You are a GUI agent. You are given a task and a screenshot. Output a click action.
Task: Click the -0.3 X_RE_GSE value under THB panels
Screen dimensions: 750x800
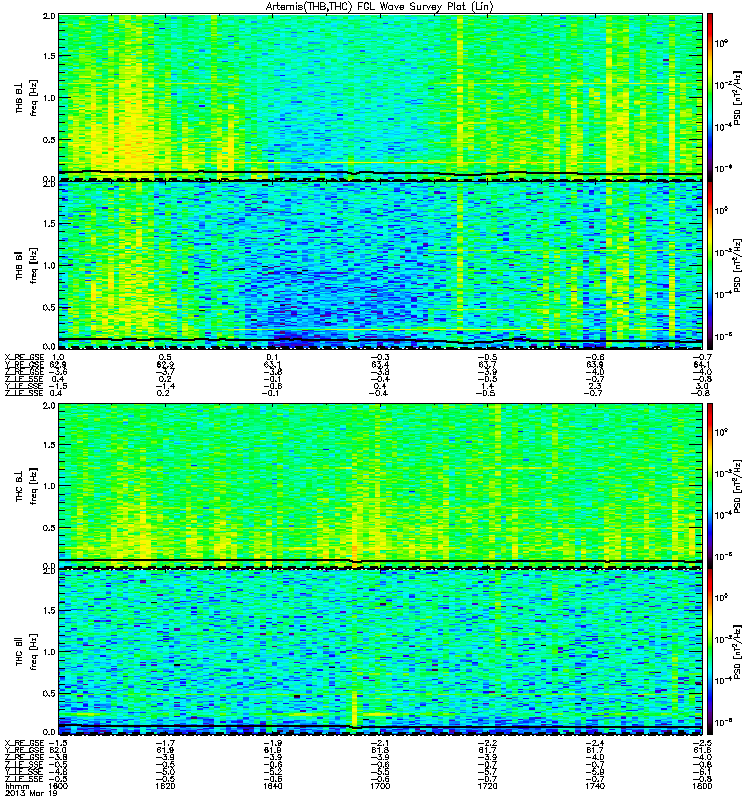[x=379, y=357]
